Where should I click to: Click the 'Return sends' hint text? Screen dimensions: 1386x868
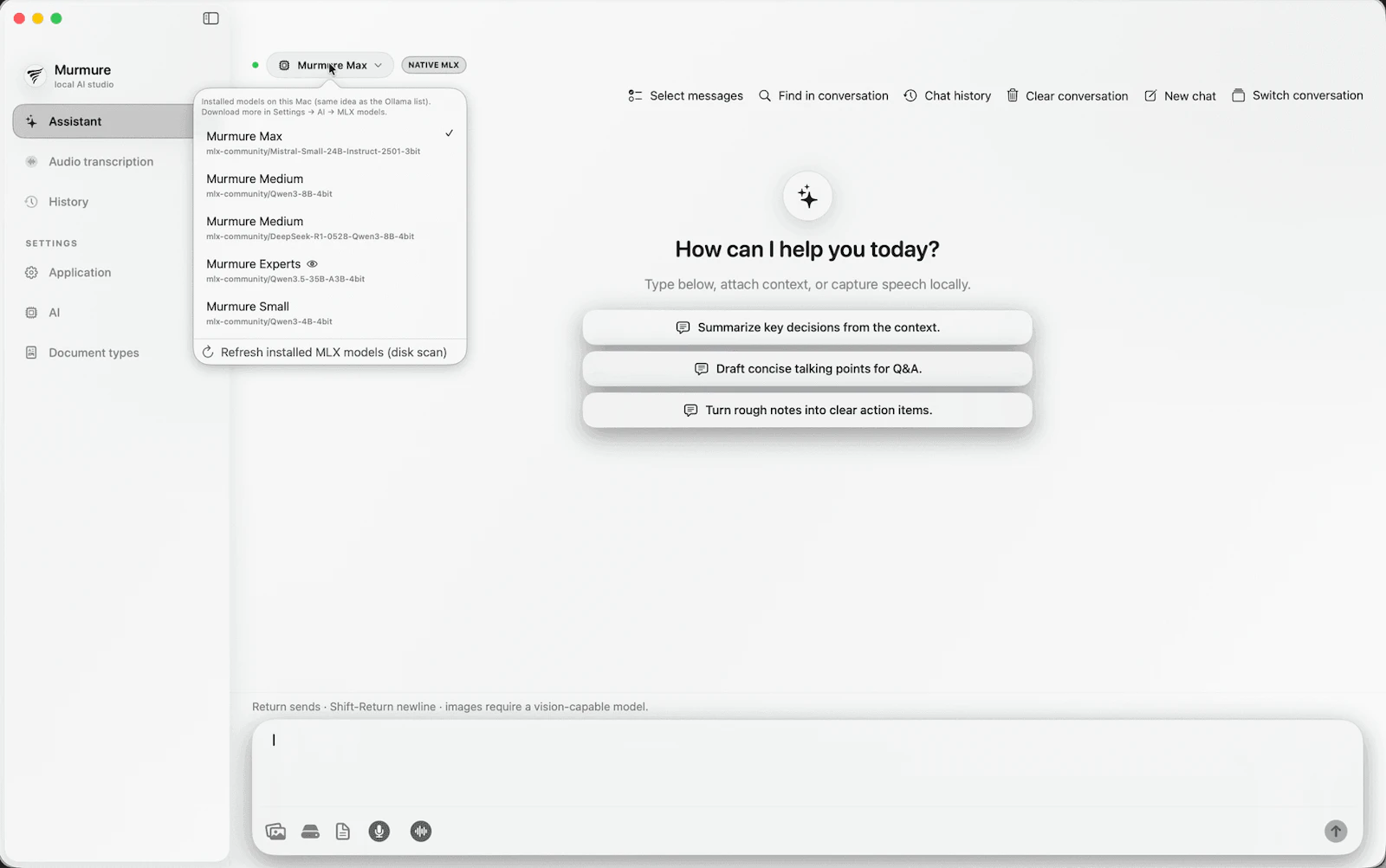pyautogui.click(x=450, y=707)
